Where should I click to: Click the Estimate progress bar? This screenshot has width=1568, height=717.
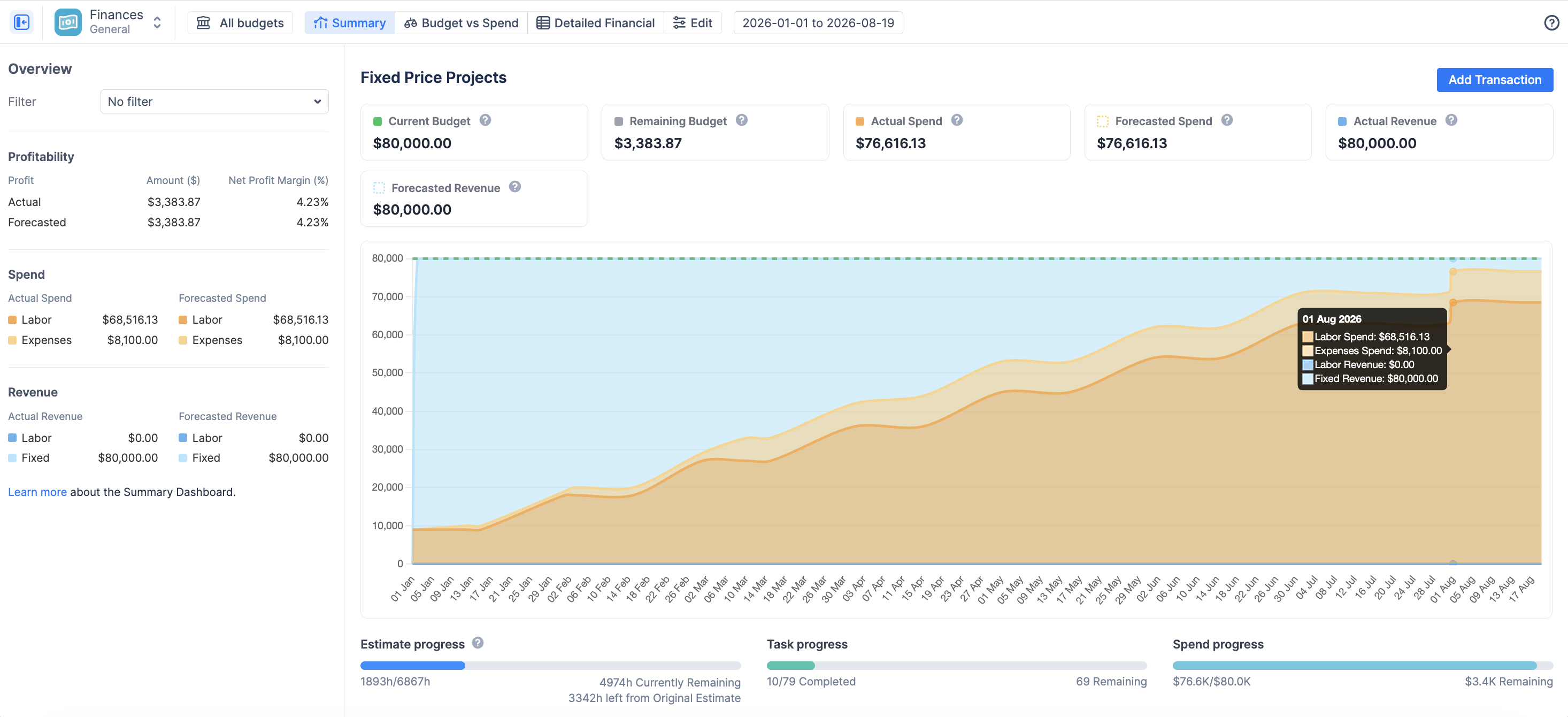550,666
